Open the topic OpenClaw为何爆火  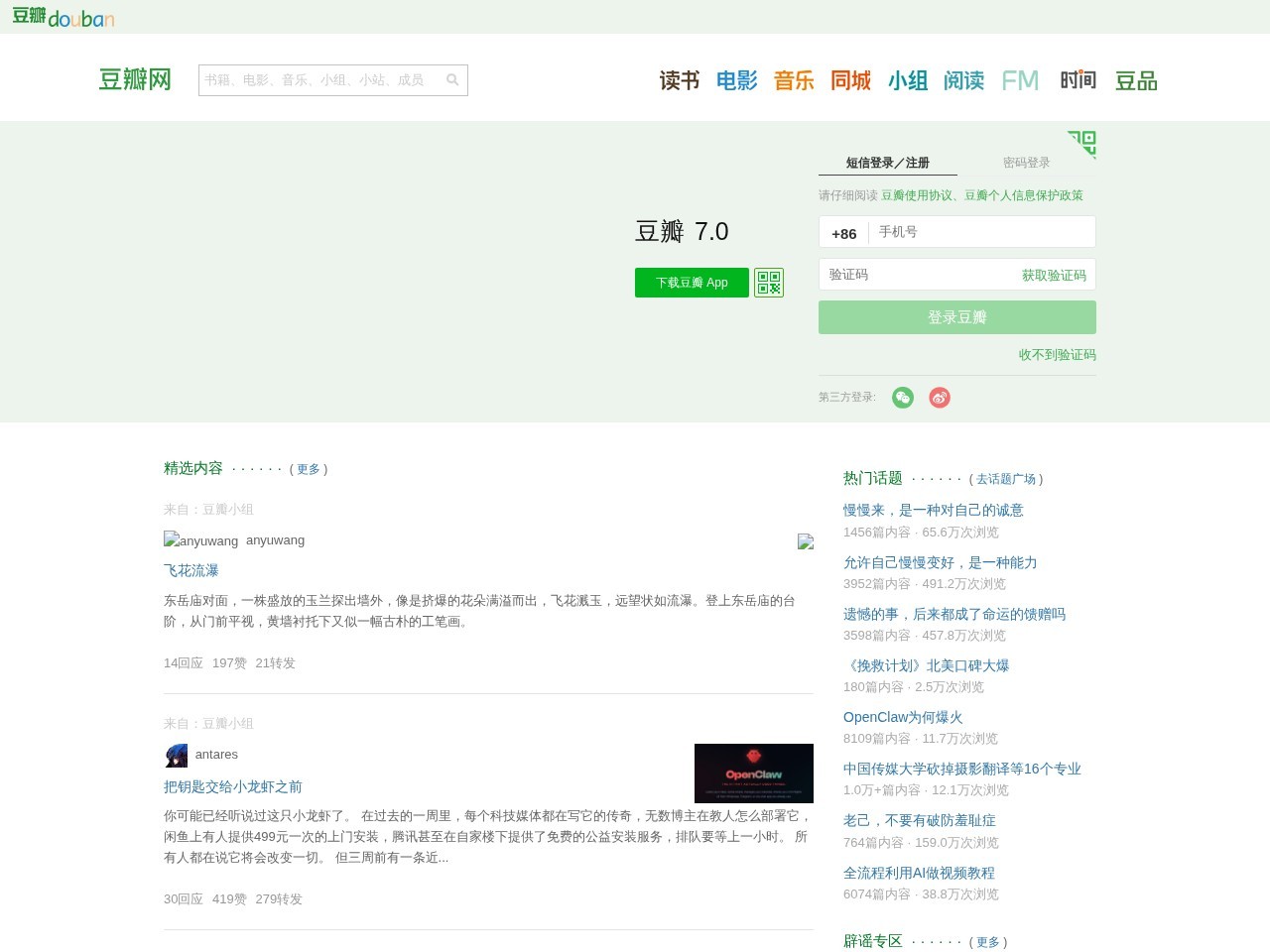[x=901, y=717]
